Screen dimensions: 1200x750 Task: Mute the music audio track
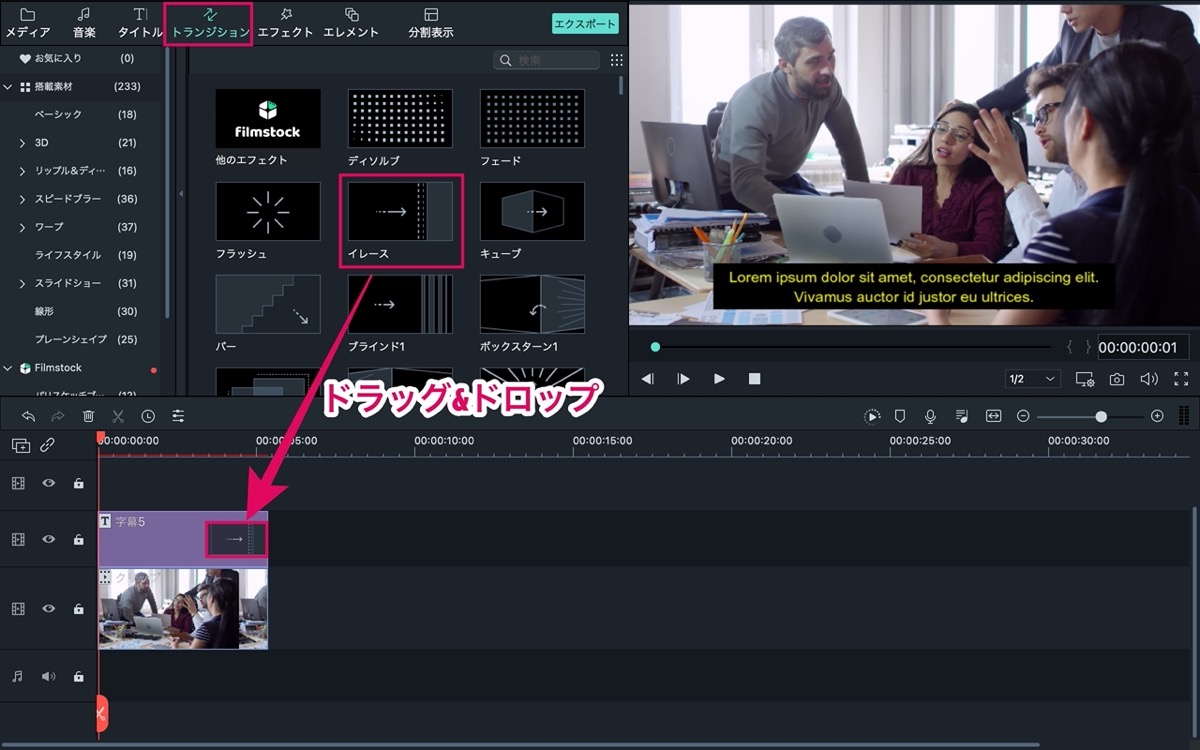pyautogui.click(x=48, y=676)
